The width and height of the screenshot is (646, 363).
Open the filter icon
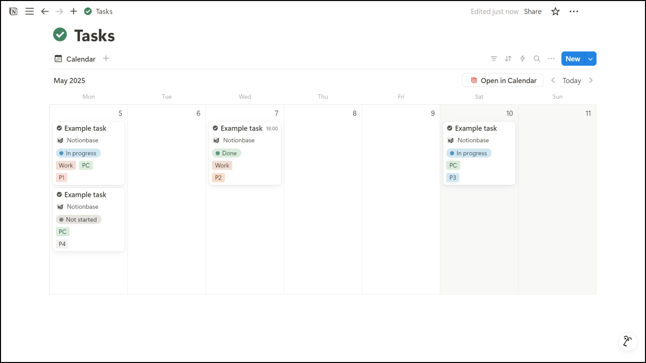click(494, 59)
